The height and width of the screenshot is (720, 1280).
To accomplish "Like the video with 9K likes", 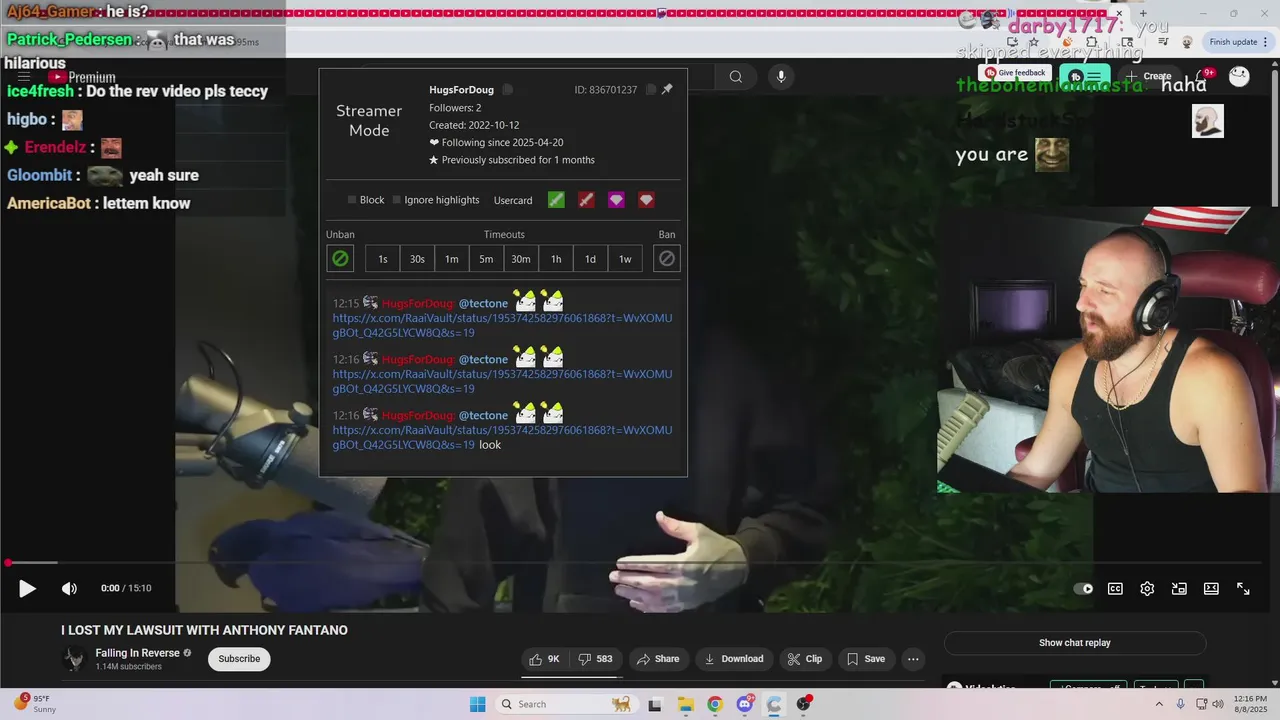I will pyautogui.click(x=545, y=659).
